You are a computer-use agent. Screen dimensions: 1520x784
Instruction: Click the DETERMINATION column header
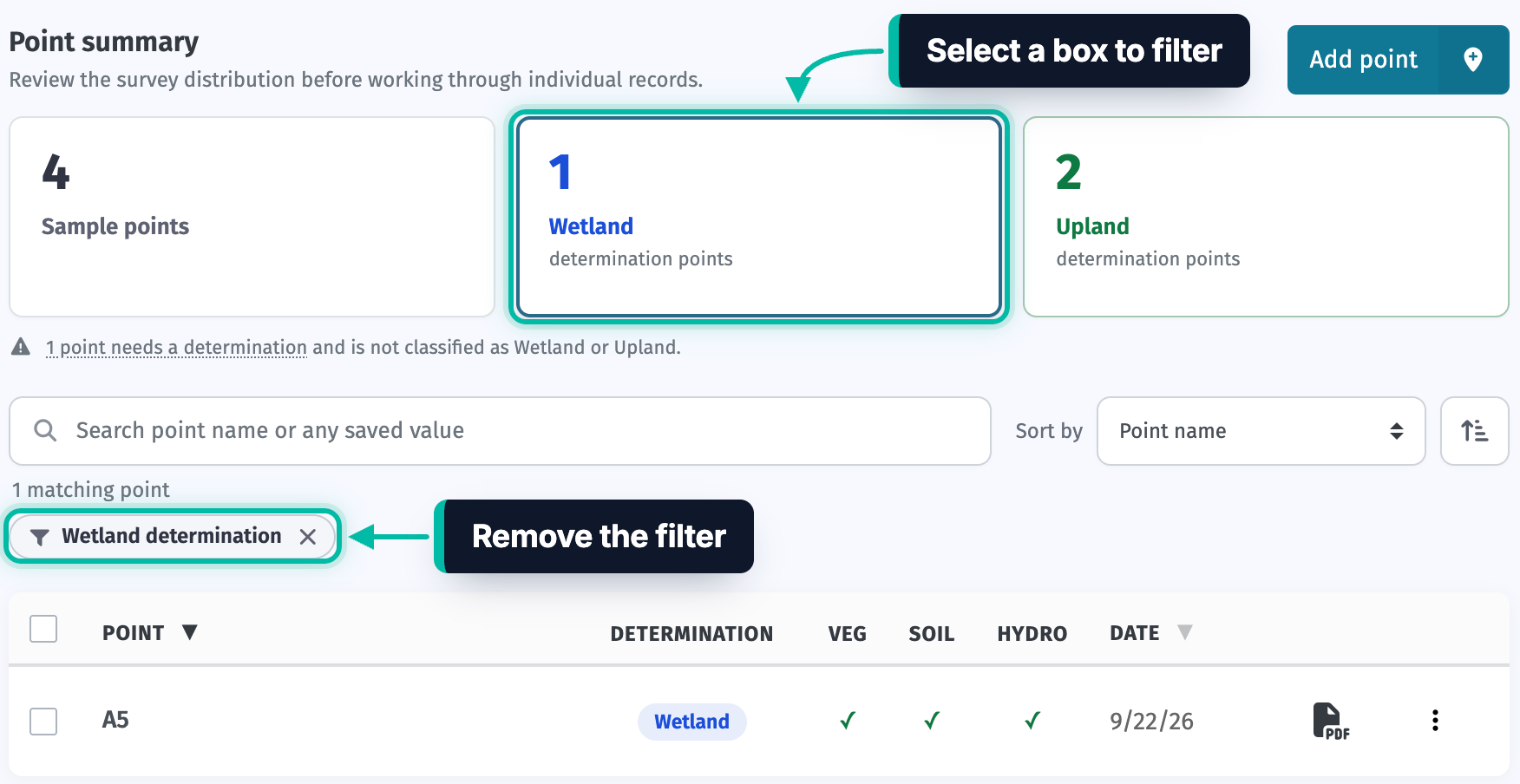(x=692, y=633)
